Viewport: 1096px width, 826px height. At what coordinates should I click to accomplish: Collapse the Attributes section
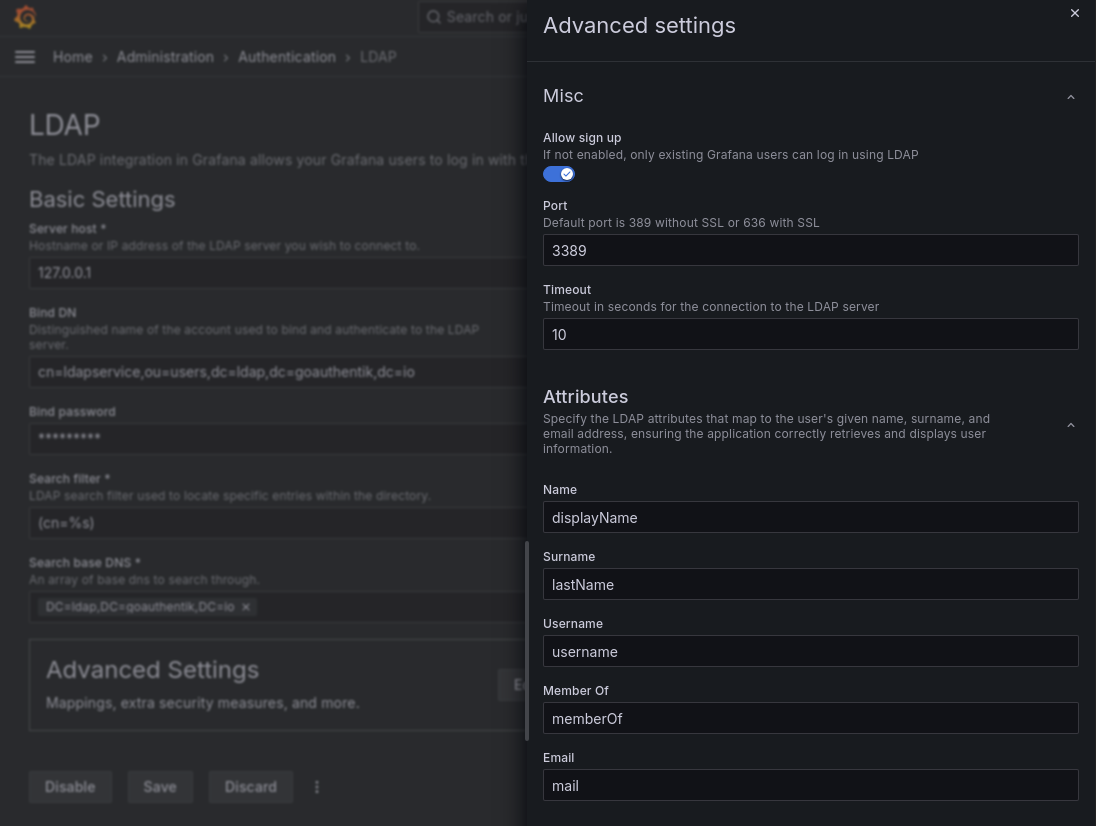pyautogui.click(x=1071, y=424)
